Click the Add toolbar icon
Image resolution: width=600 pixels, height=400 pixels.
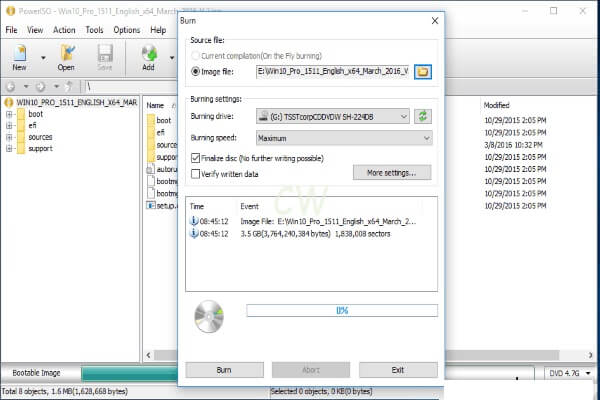click(x=149, y=53)
